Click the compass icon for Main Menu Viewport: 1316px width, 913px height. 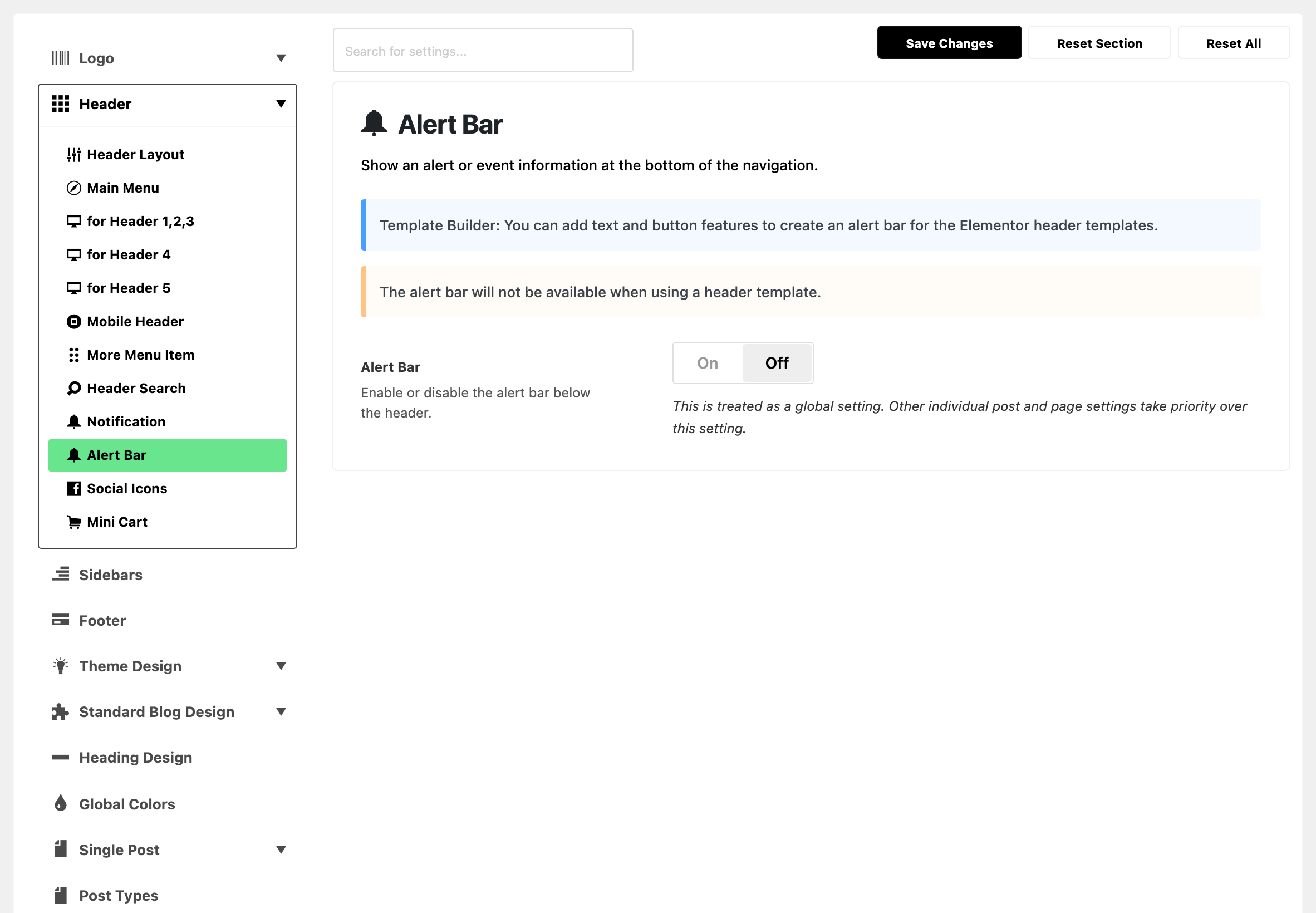coord(74,188)
